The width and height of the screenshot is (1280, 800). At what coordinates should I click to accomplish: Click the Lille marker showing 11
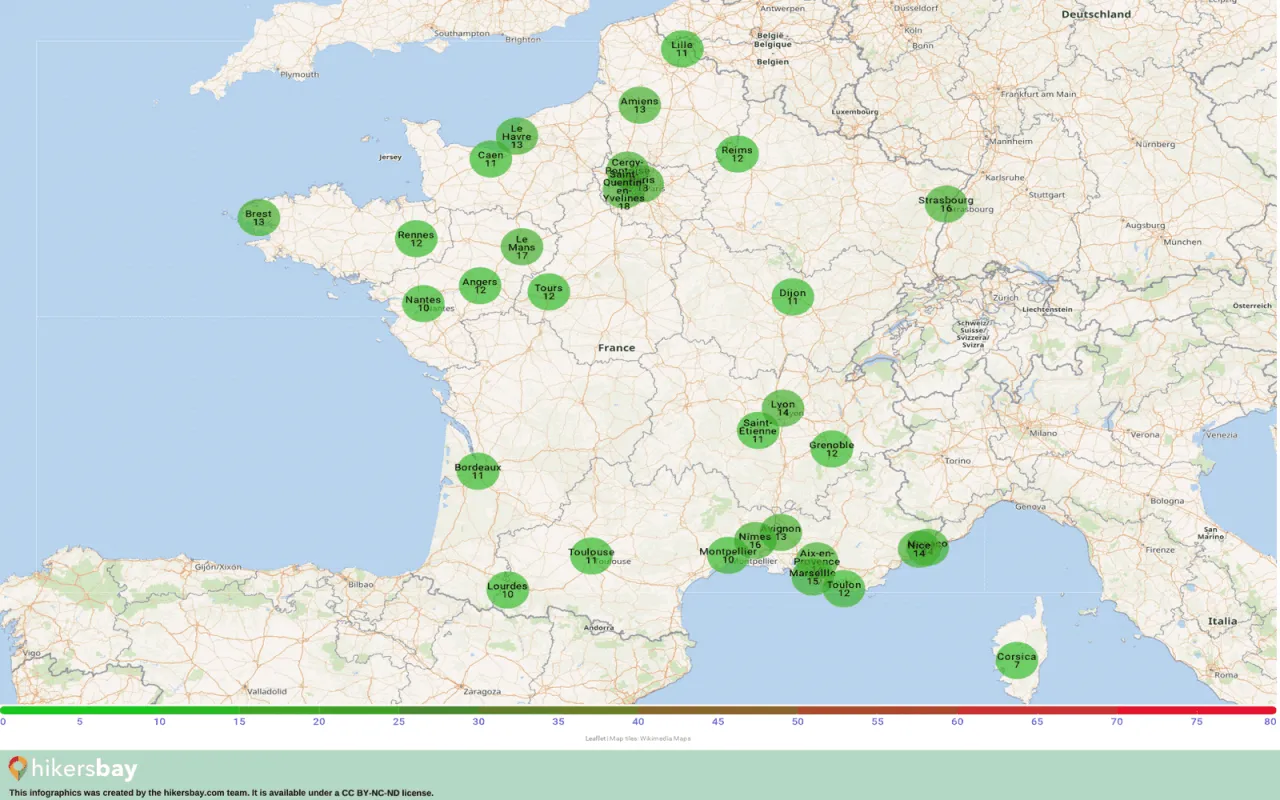point(682,48)
